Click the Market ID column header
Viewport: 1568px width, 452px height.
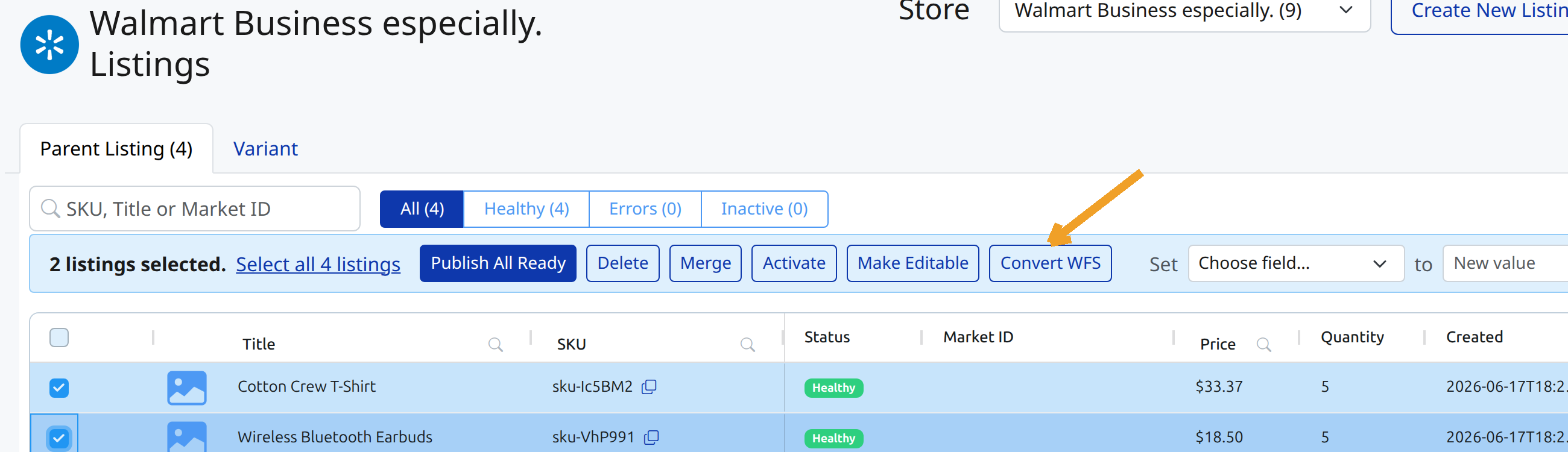pos(978,337)
